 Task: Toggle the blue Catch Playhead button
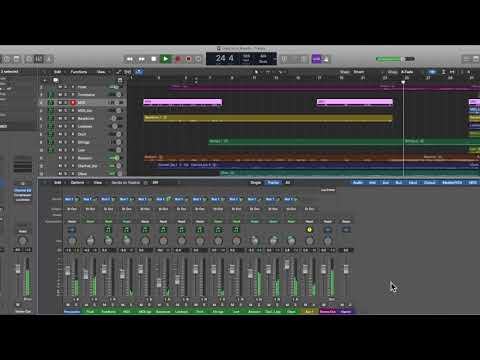coord(139,72)
